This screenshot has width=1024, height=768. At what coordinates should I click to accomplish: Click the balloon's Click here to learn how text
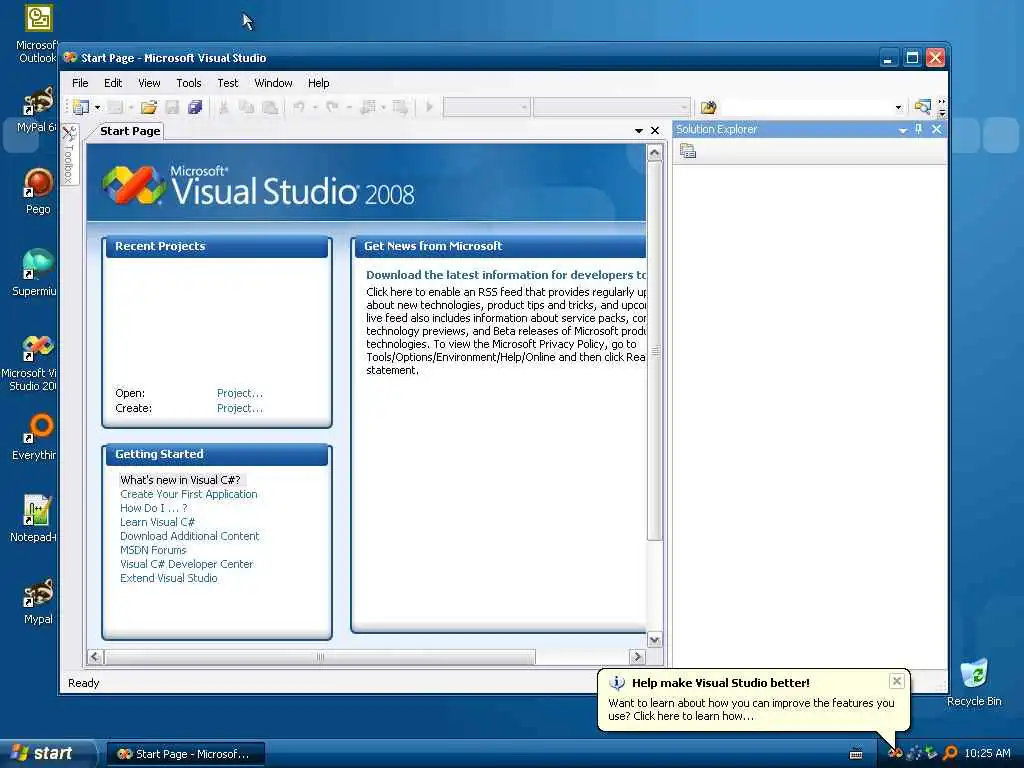pos(694,716)
